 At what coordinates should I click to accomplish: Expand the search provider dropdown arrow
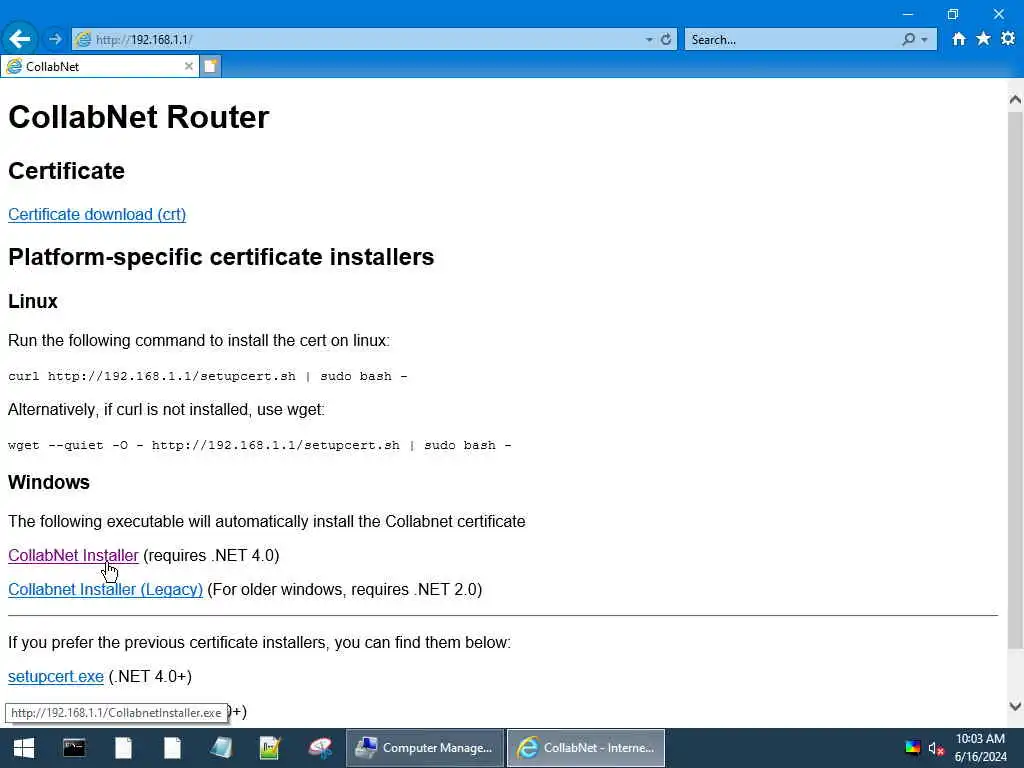point(924,40)
